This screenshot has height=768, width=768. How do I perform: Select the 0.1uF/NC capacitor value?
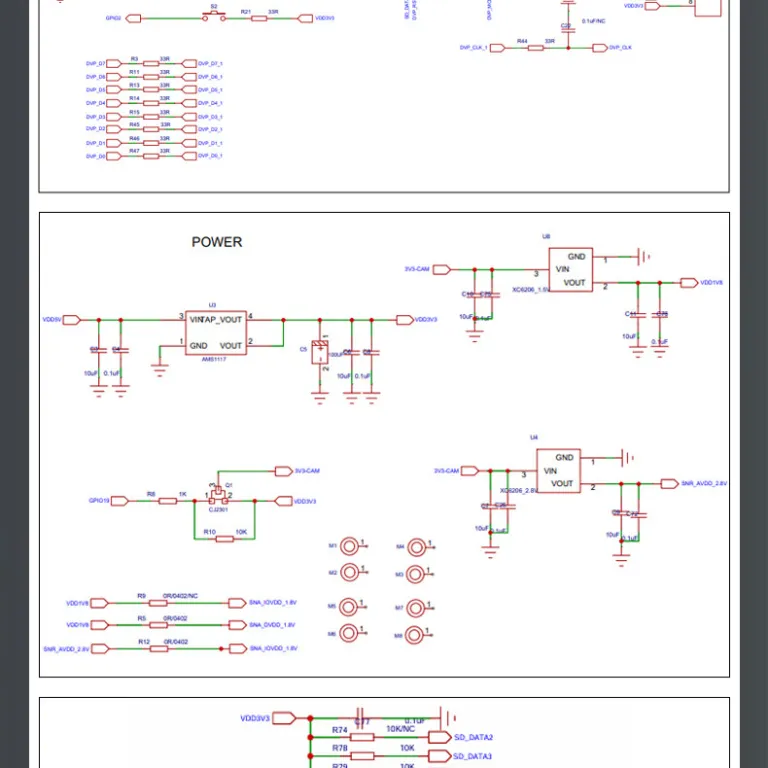pos(594,21)
